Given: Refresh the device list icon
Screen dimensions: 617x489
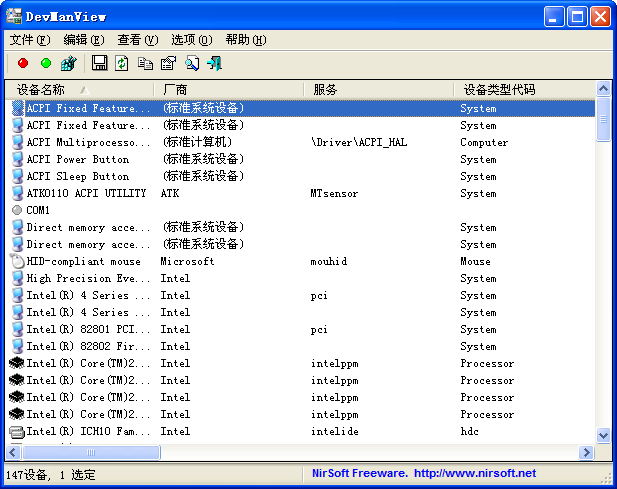Looking at the screenshot, I should 122,64.
